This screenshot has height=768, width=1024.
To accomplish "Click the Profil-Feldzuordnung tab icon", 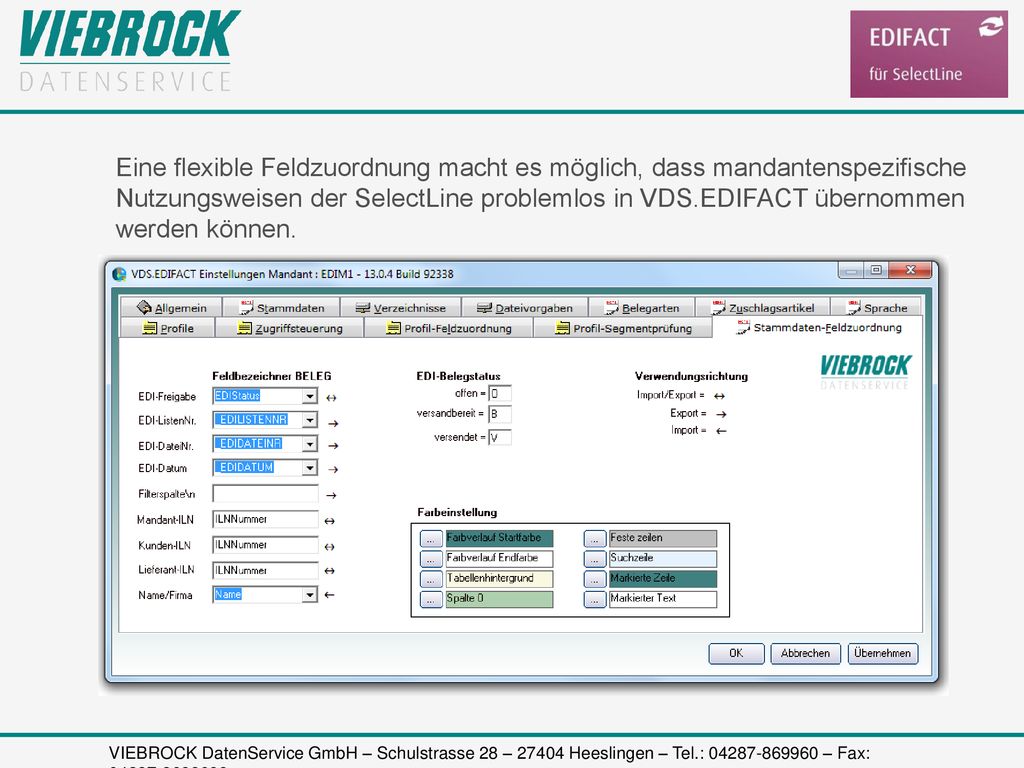I will (393, 328).
